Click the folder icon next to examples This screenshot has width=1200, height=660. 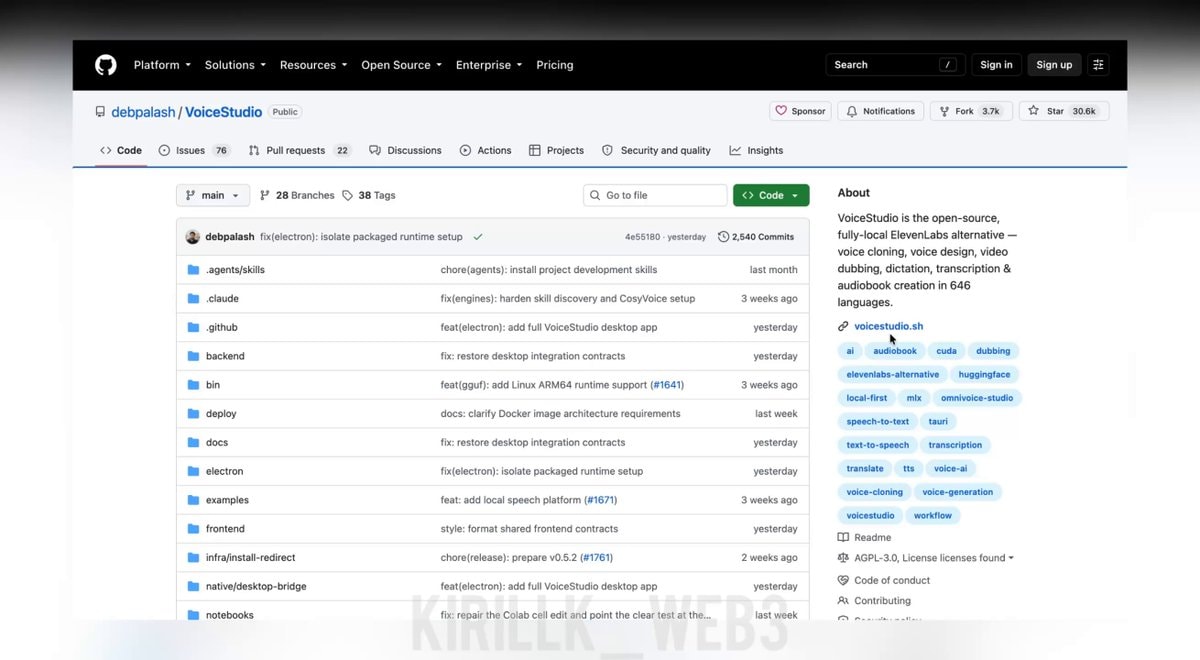(193, 500)
